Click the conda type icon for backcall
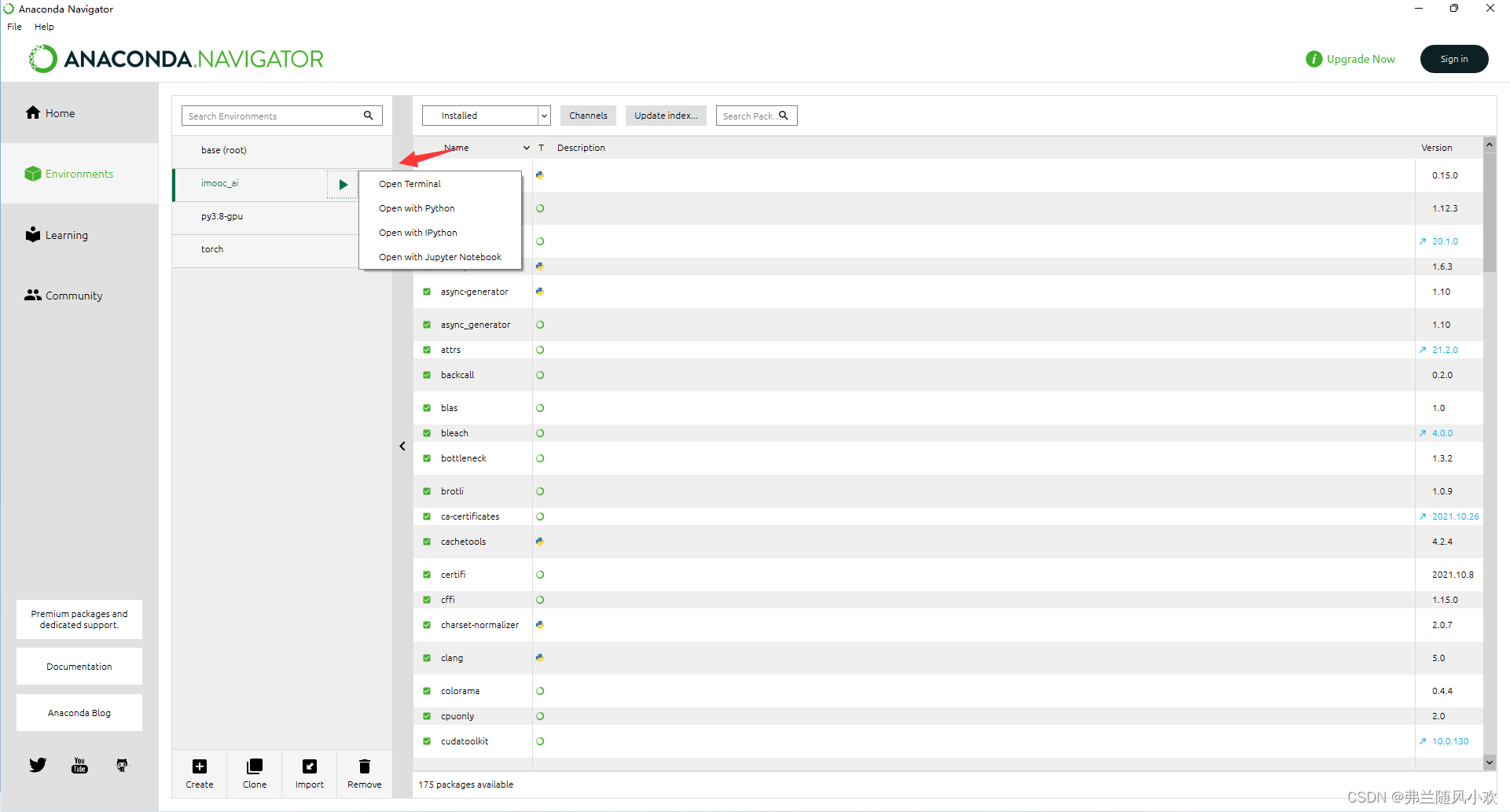Viewport: 1510px width, 812px height. click(x=540, y=375)
